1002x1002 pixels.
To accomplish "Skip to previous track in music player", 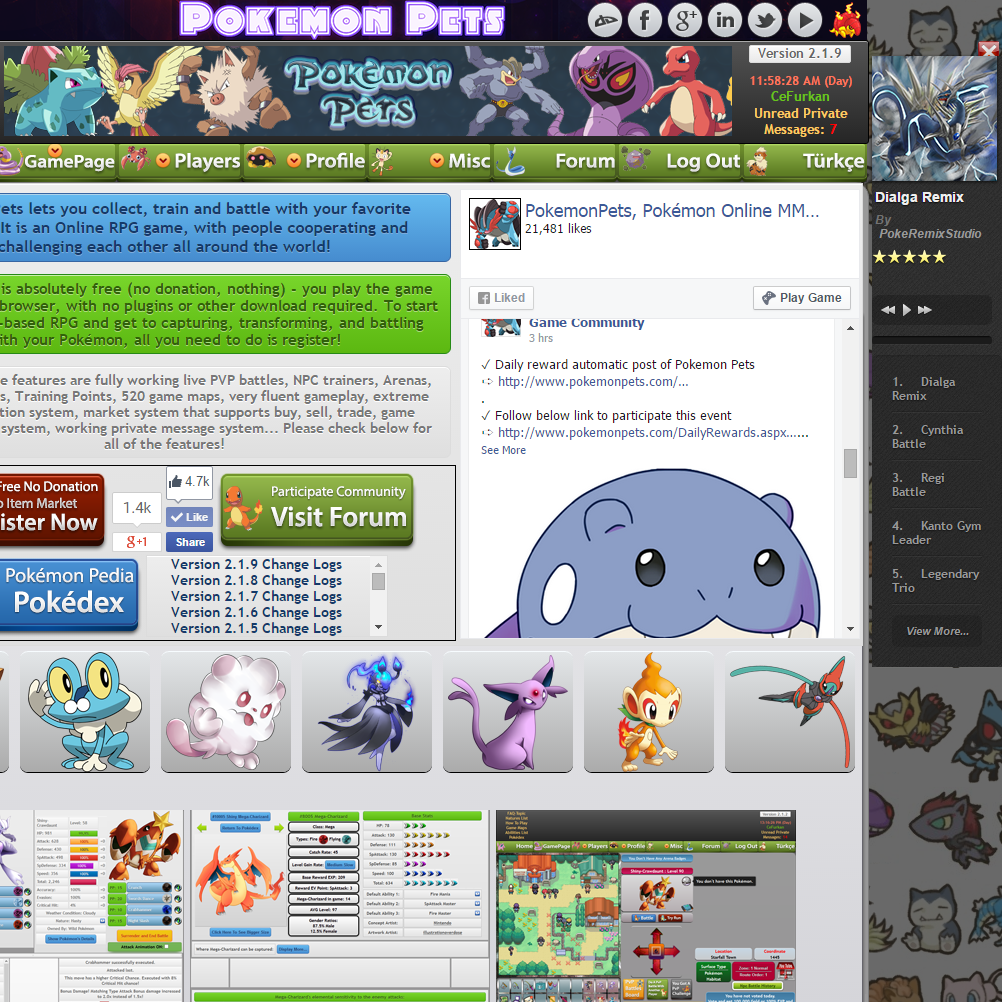I will tap(888, 310).
